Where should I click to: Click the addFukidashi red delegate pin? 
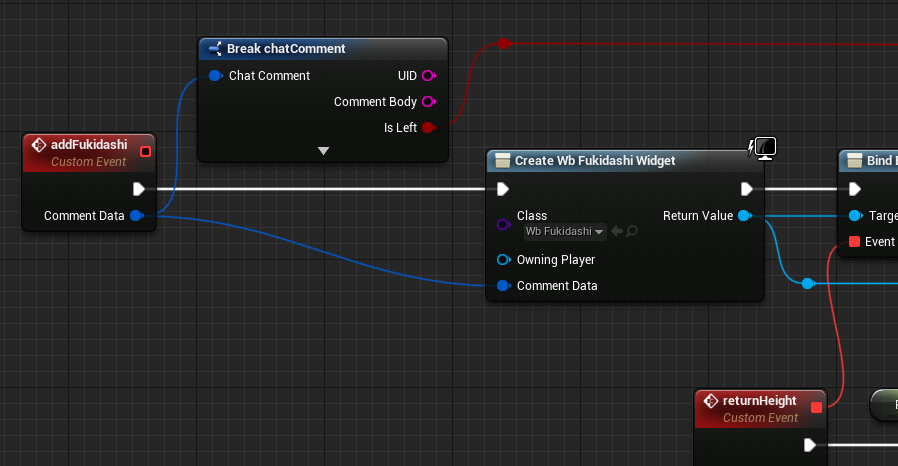145,151
